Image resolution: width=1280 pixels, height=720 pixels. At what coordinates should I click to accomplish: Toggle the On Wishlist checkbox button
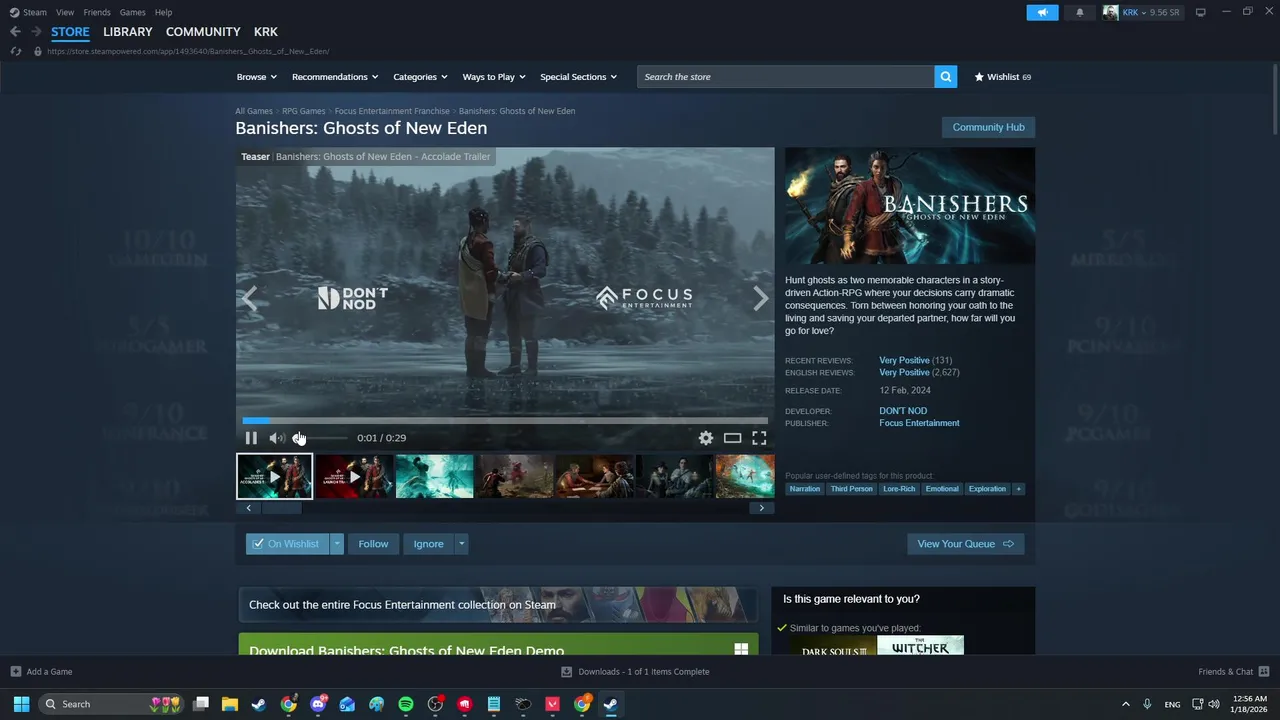(287, 544)
